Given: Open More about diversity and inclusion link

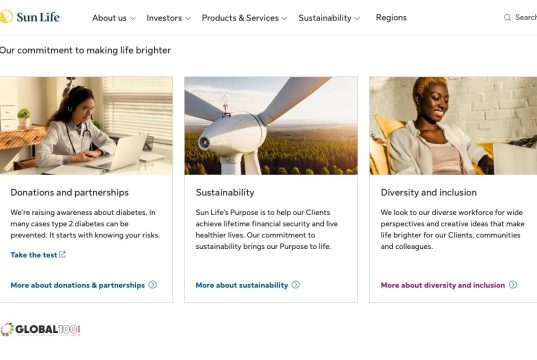Looking at the screenshot, I should click(443, 285).
